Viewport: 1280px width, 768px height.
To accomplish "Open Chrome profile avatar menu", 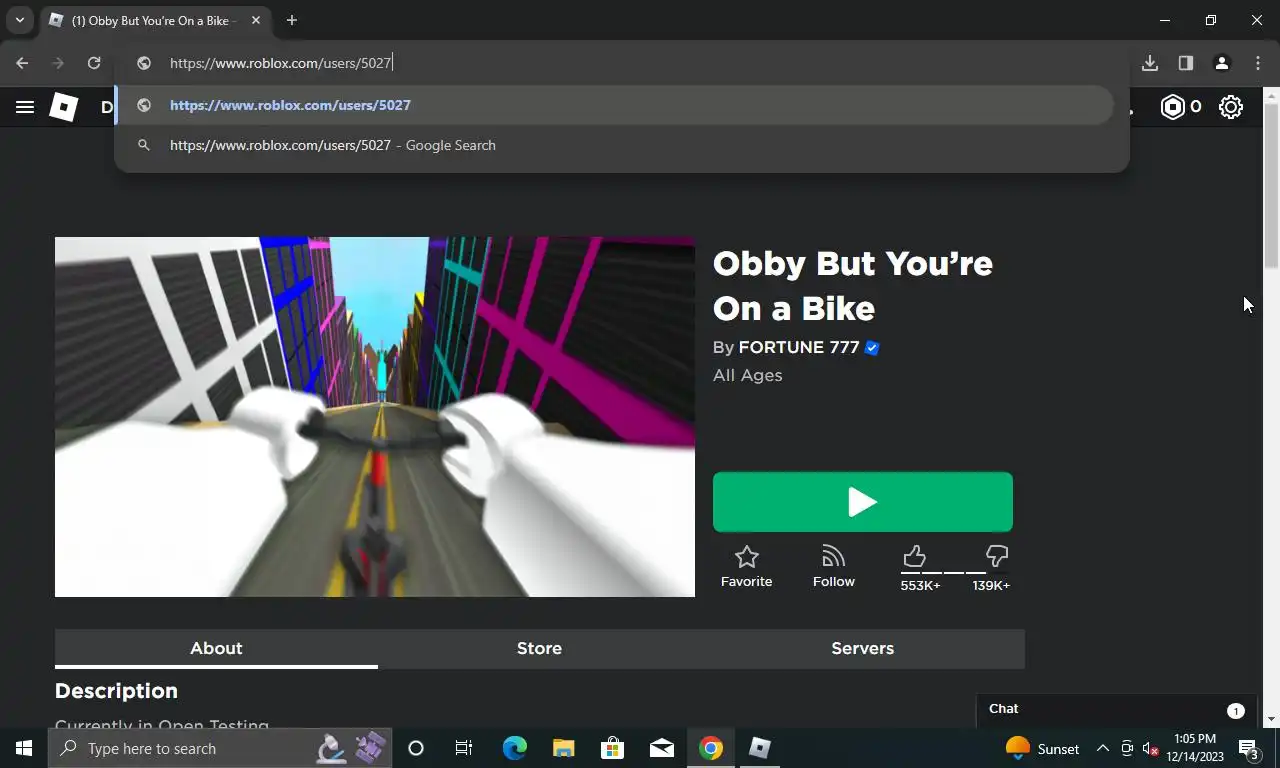I will pyautogui.click(x=1222, y=63).
